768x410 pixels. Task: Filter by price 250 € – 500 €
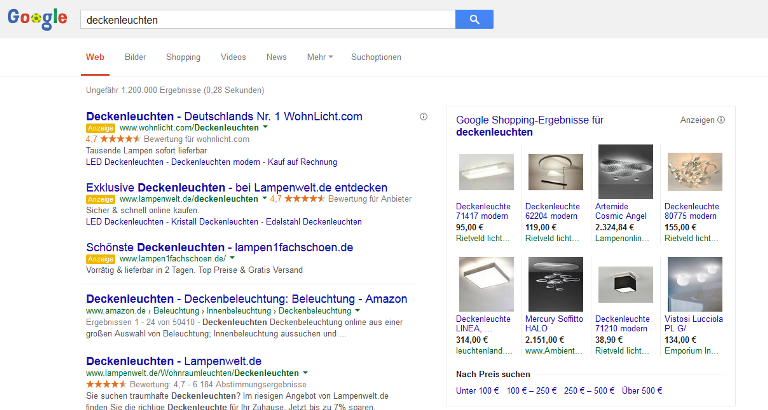[589, 391]
